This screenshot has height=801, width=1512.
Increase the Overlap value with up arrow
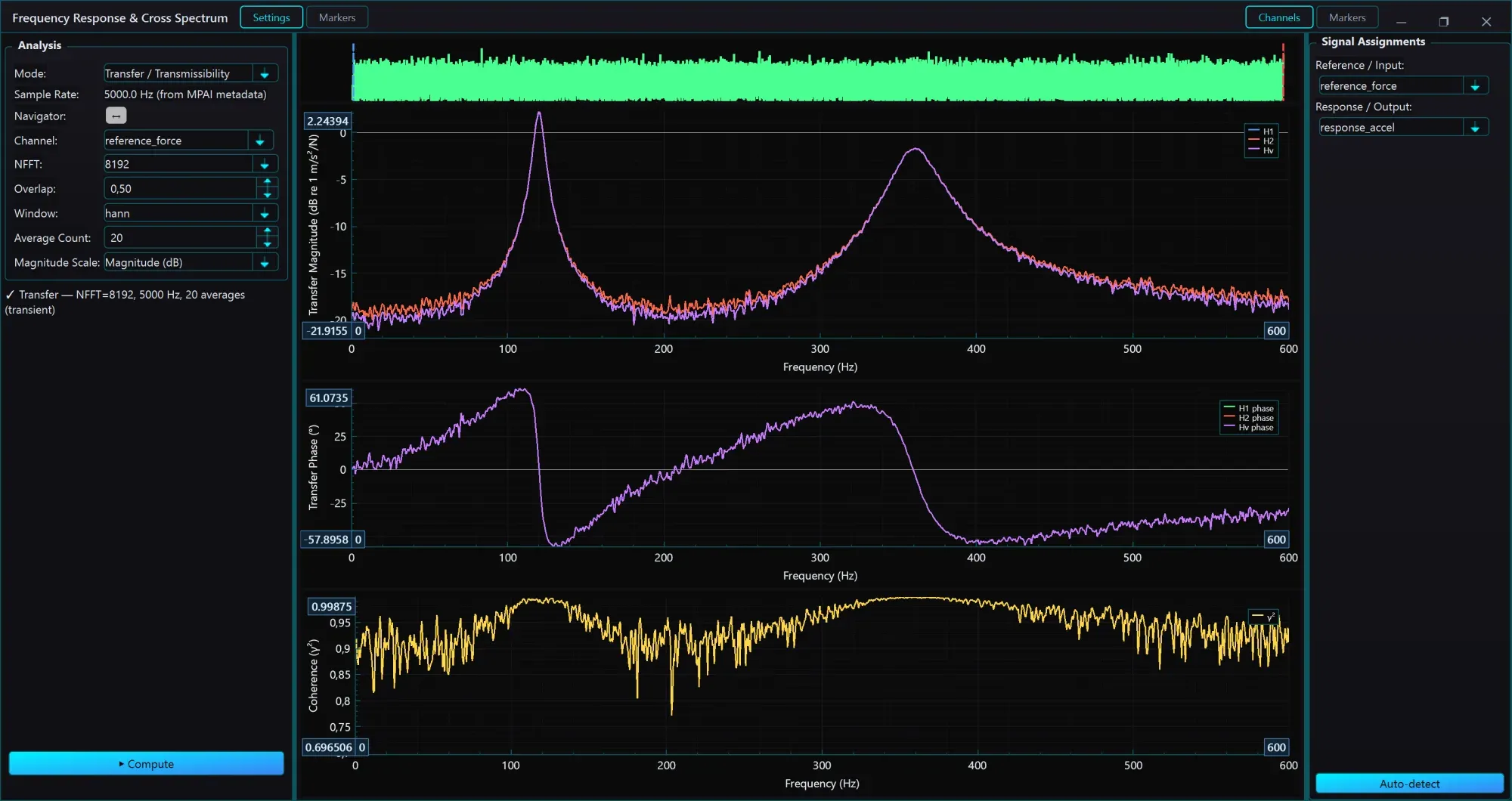tap(268, 183)
